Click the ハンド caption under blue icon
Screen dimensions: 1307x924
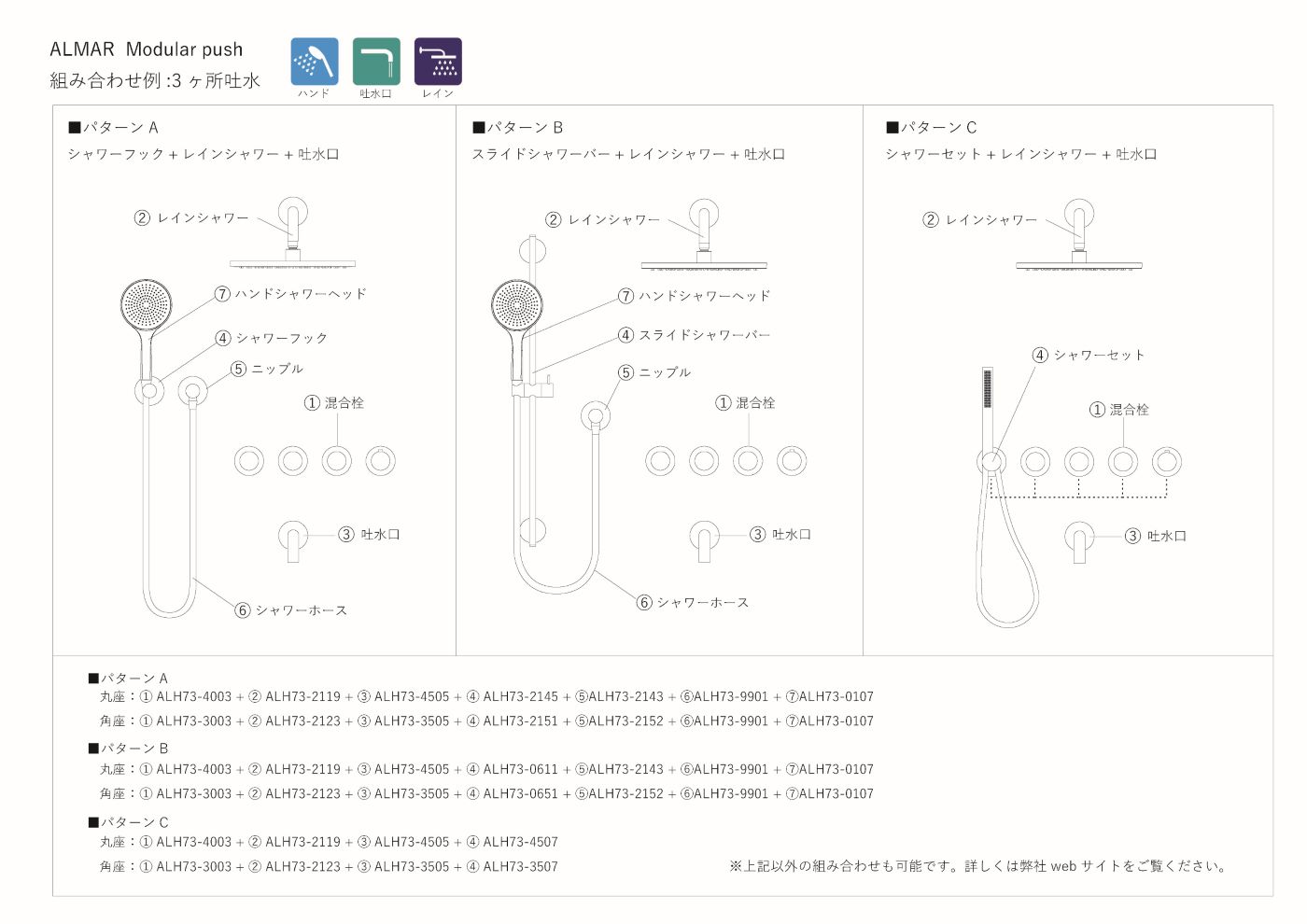(314, 93)
